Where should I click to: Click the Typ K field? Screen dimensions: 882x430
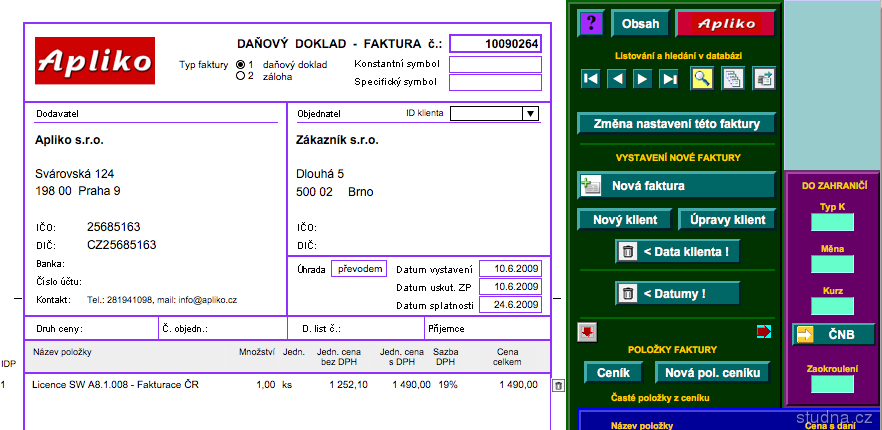832,222
